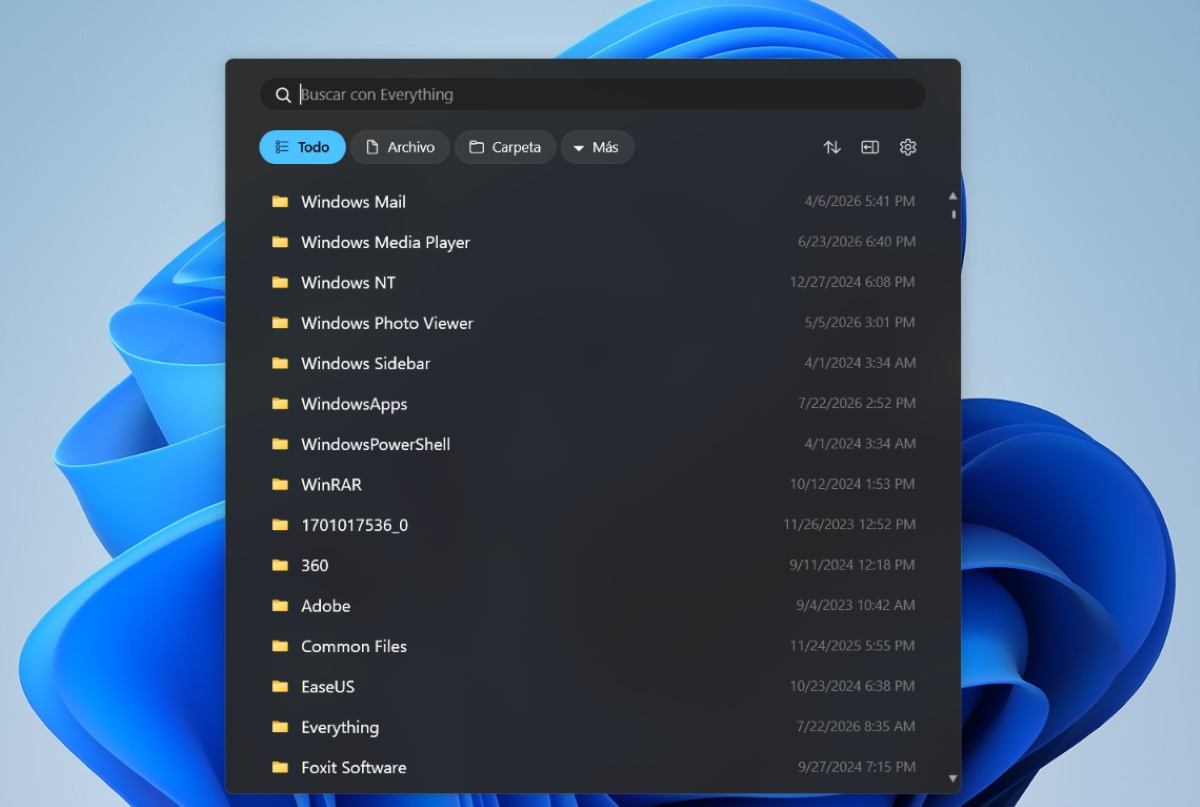Screen dimensions: 1200x807
Task: Click the results scrollbar up arrow
Action: (953, 196)
